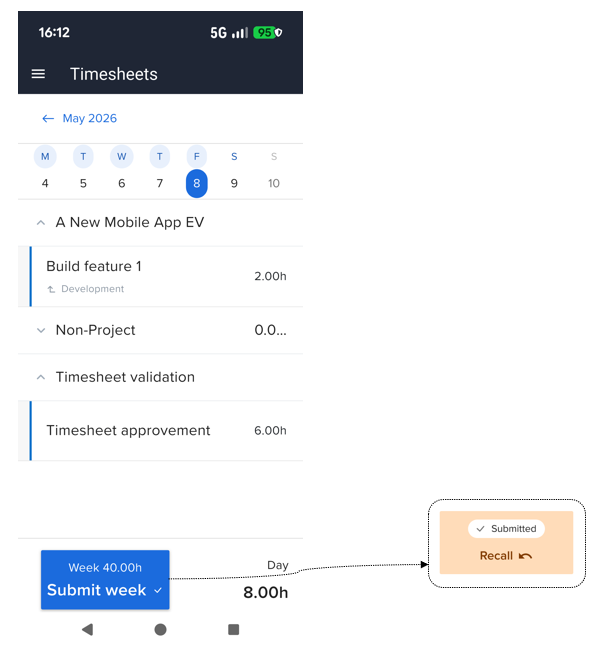This screenshot has height=657, width=600.
Task: Tap the Android home circle button
Action: [x=160, y=629]
